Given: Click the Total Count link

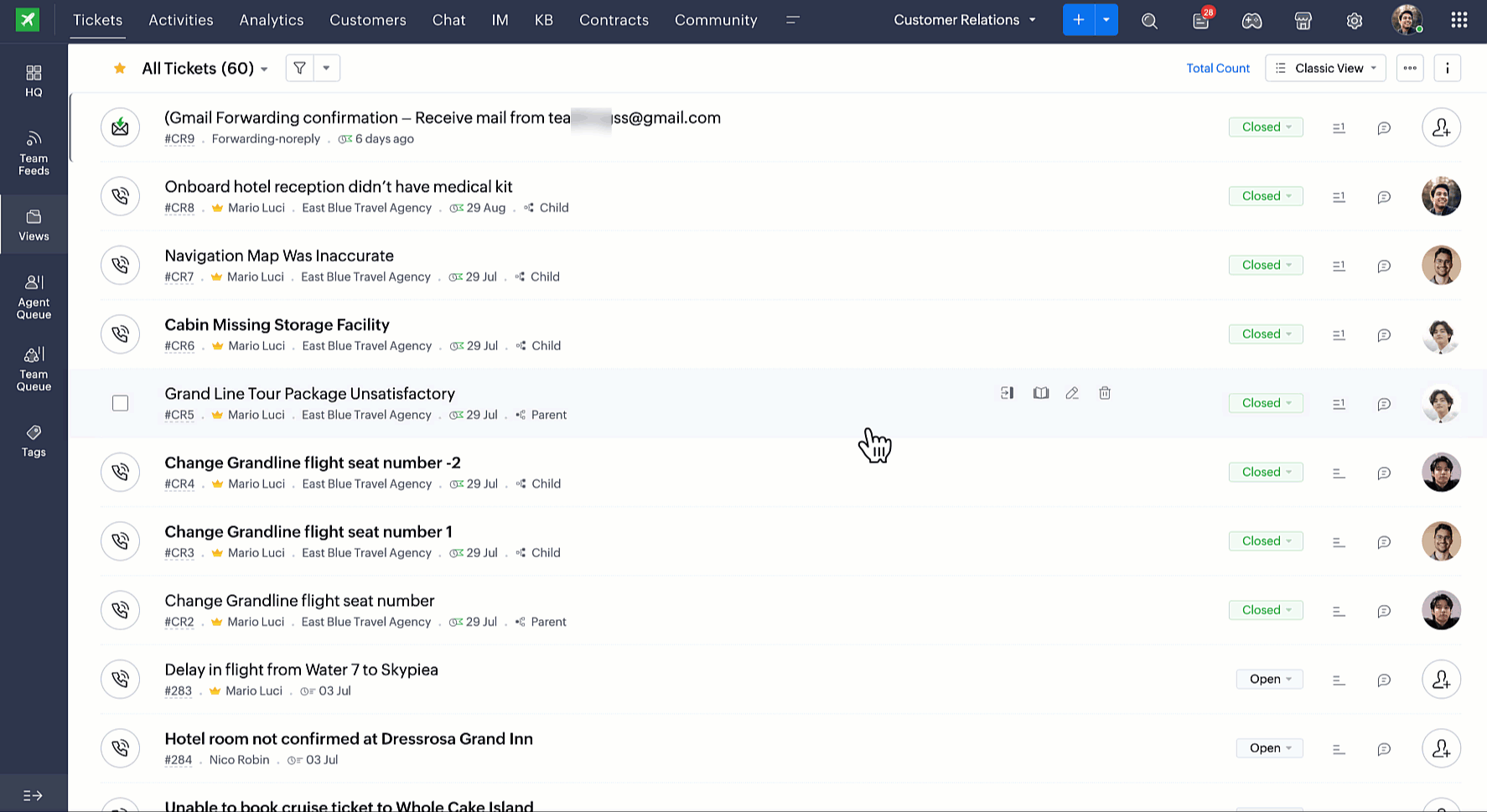Looking at the screenshot, I should pyautogui.click(x=1218, y=68).
